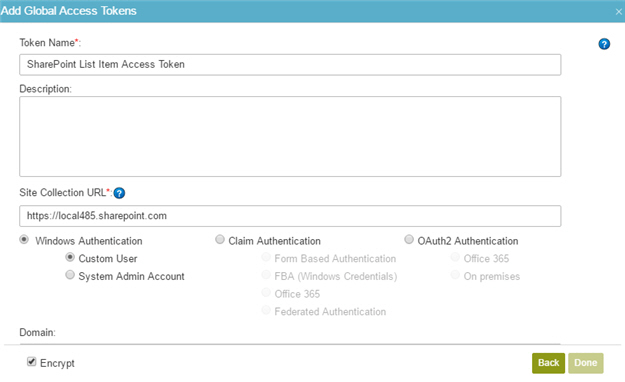The height and width of the screenshot is (382, 625).
Task: Click the Back button
Action: [x=548, y=363]
